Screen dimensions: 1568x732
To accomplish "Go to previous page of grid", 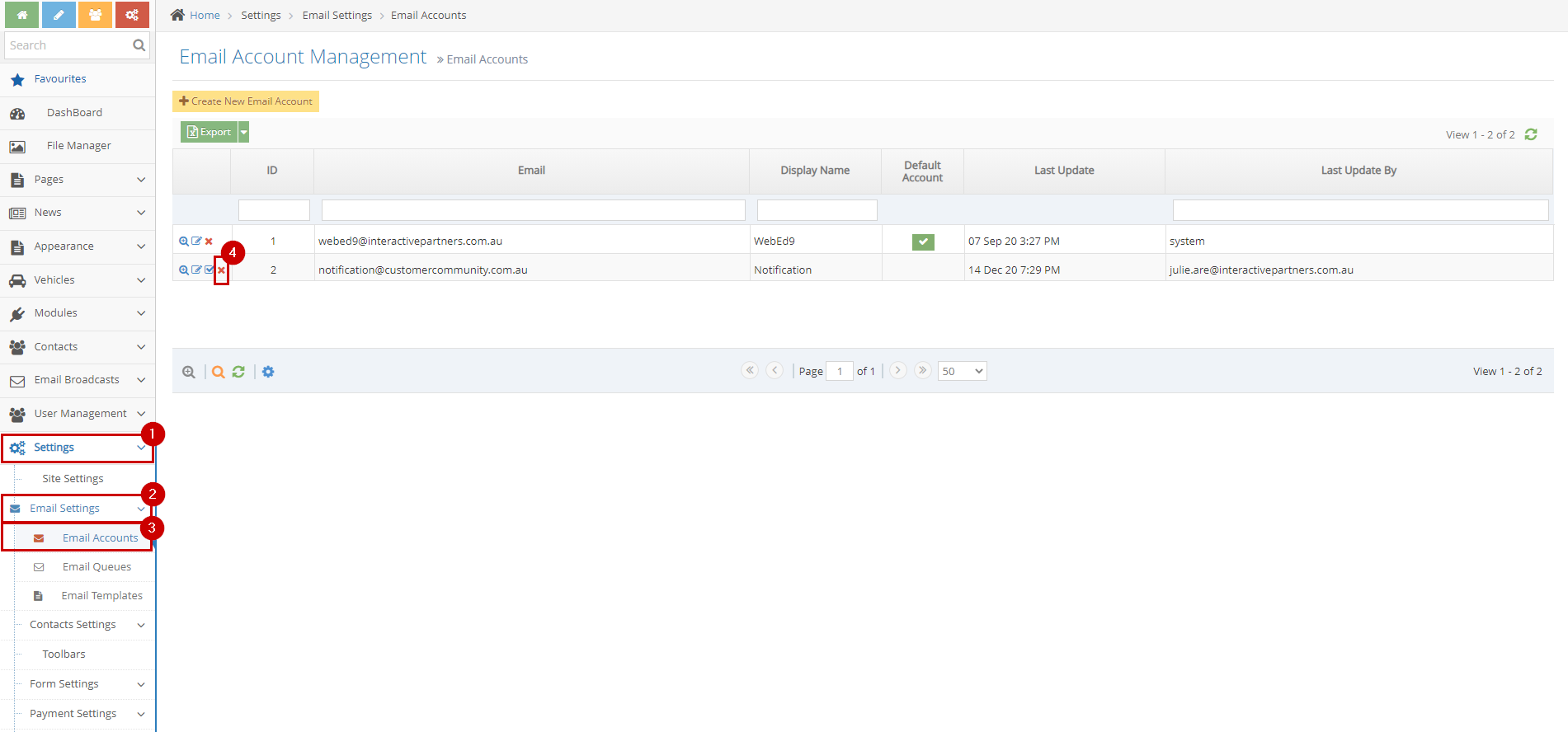I will (x=775, y=370).
